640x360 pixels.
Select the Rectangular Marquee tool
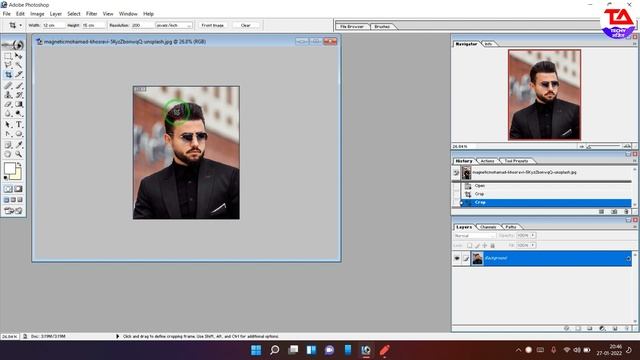click(x=8, y=56)
